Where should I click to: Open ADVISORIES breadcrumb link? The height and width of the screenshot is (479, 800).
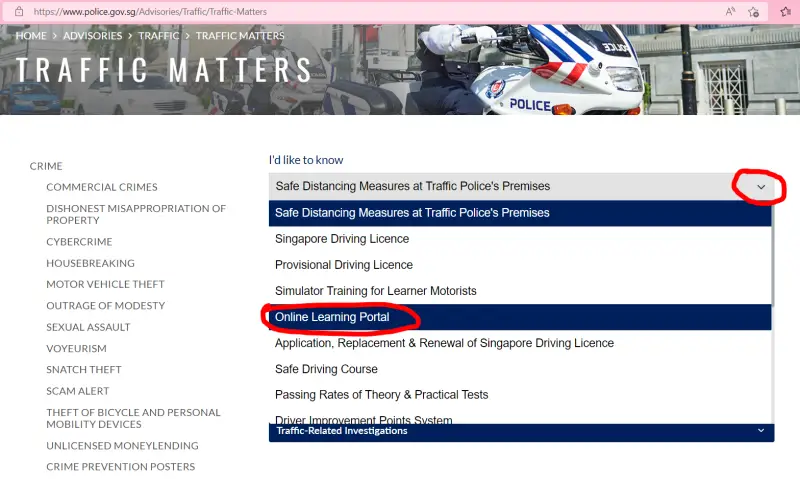tap(92, 36)
